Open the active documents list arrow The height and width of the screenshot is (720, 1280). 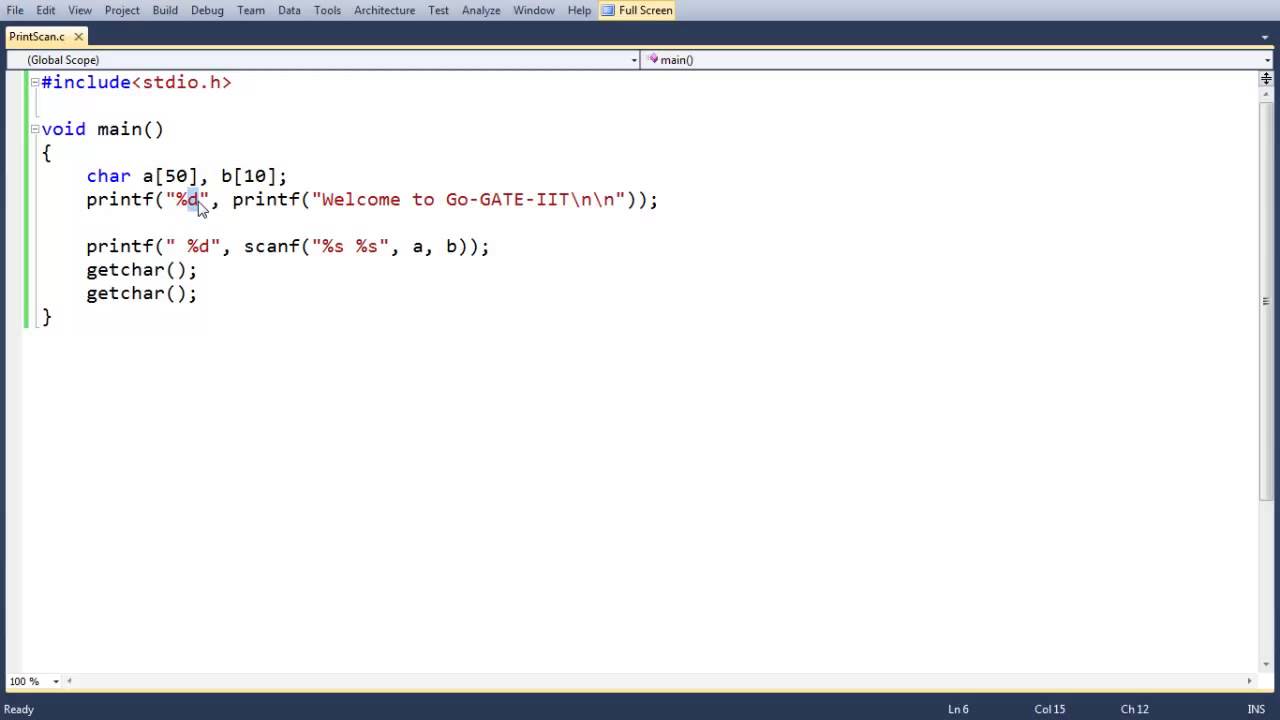[x=1266, y=37]
